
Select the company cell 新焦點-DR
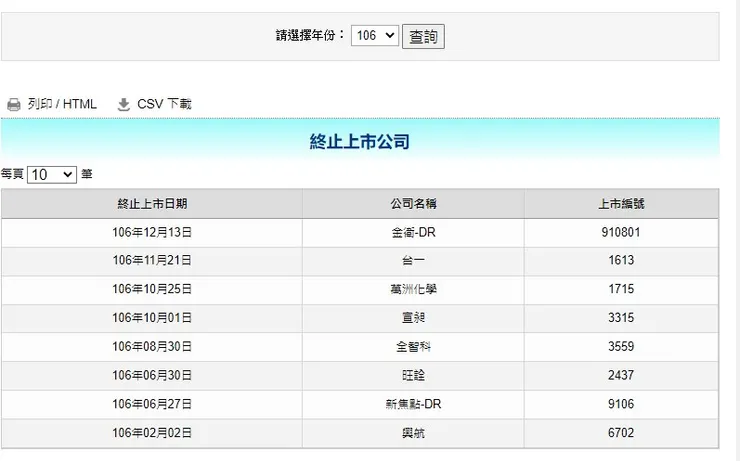click(x=413, y=404)
